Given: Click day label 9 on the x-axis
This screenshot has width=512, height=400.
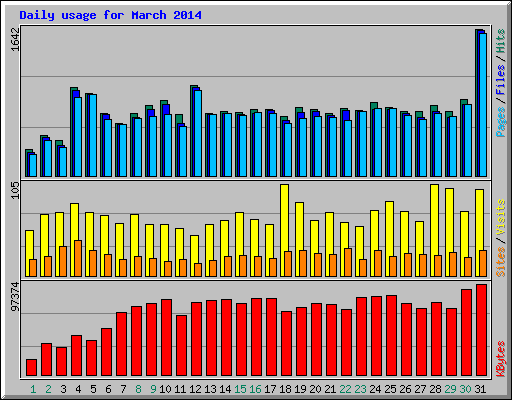Looking at the screenshot, I should (x=153, y=389).
